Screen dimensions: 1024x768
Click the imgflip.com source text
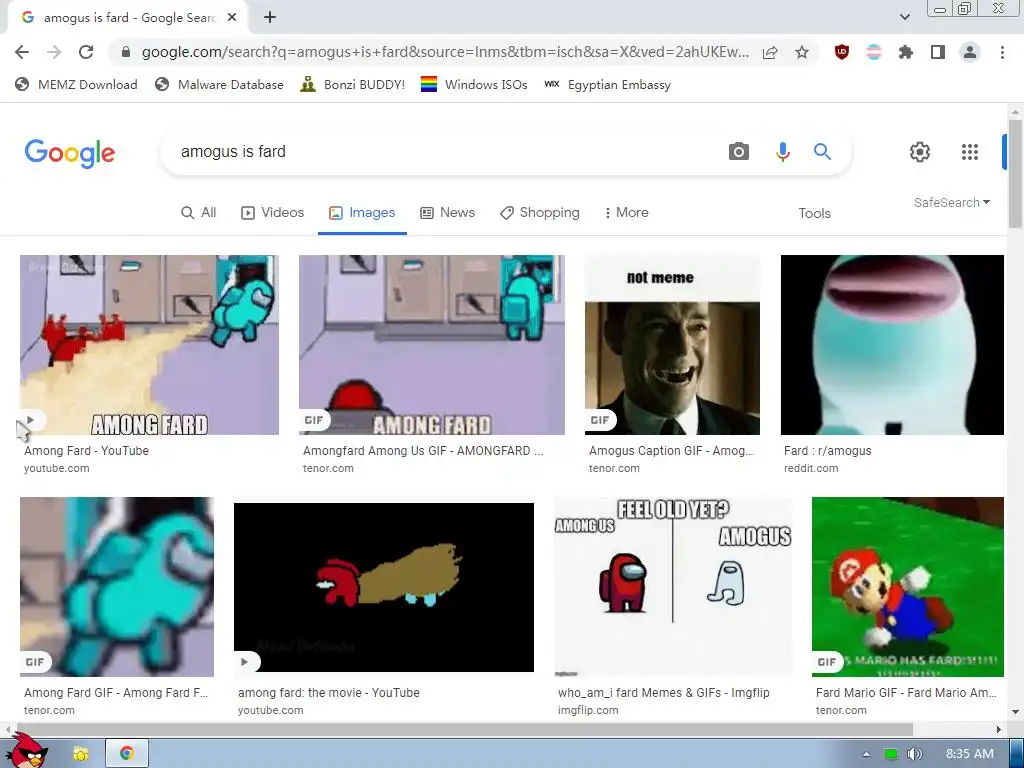click(x=588, y=711)
